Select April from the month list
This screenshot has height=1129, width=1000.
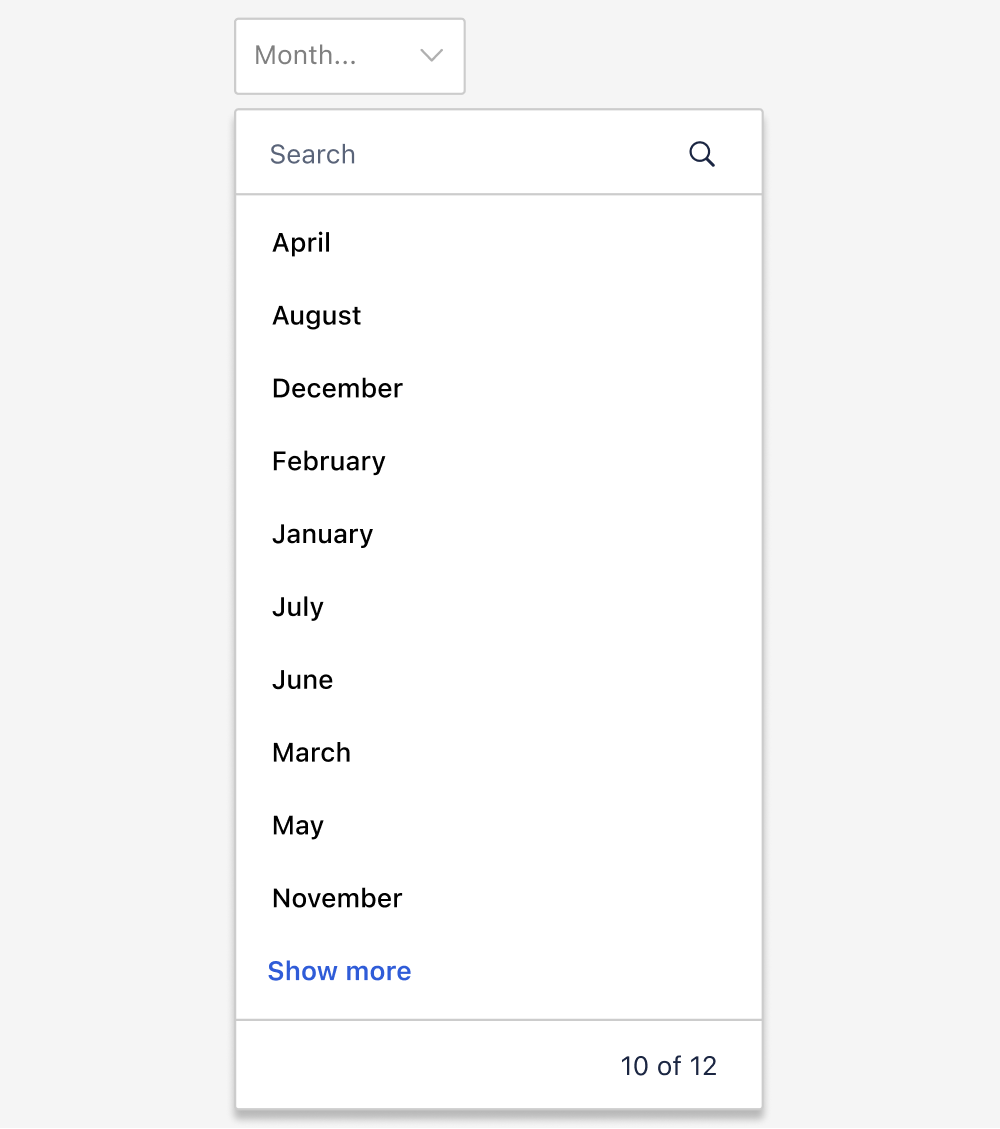tap(301, 243)
